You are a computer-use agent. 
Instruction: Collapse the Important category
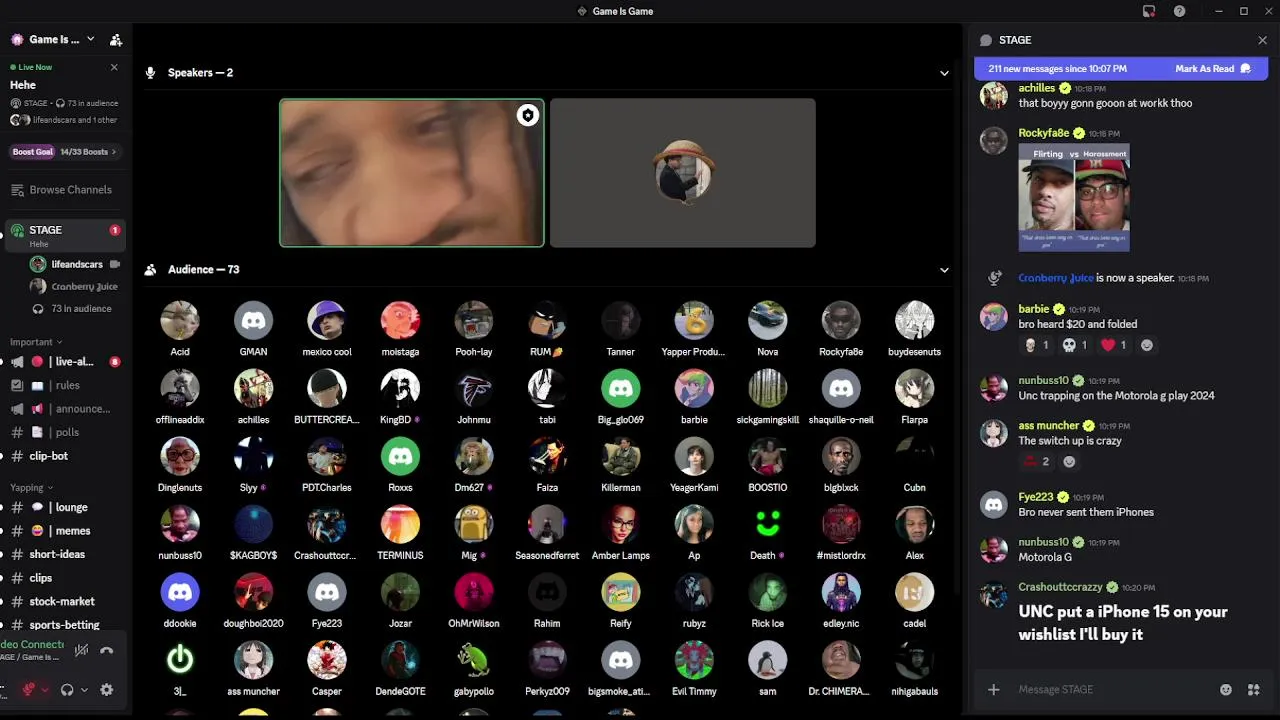[36, 342]
